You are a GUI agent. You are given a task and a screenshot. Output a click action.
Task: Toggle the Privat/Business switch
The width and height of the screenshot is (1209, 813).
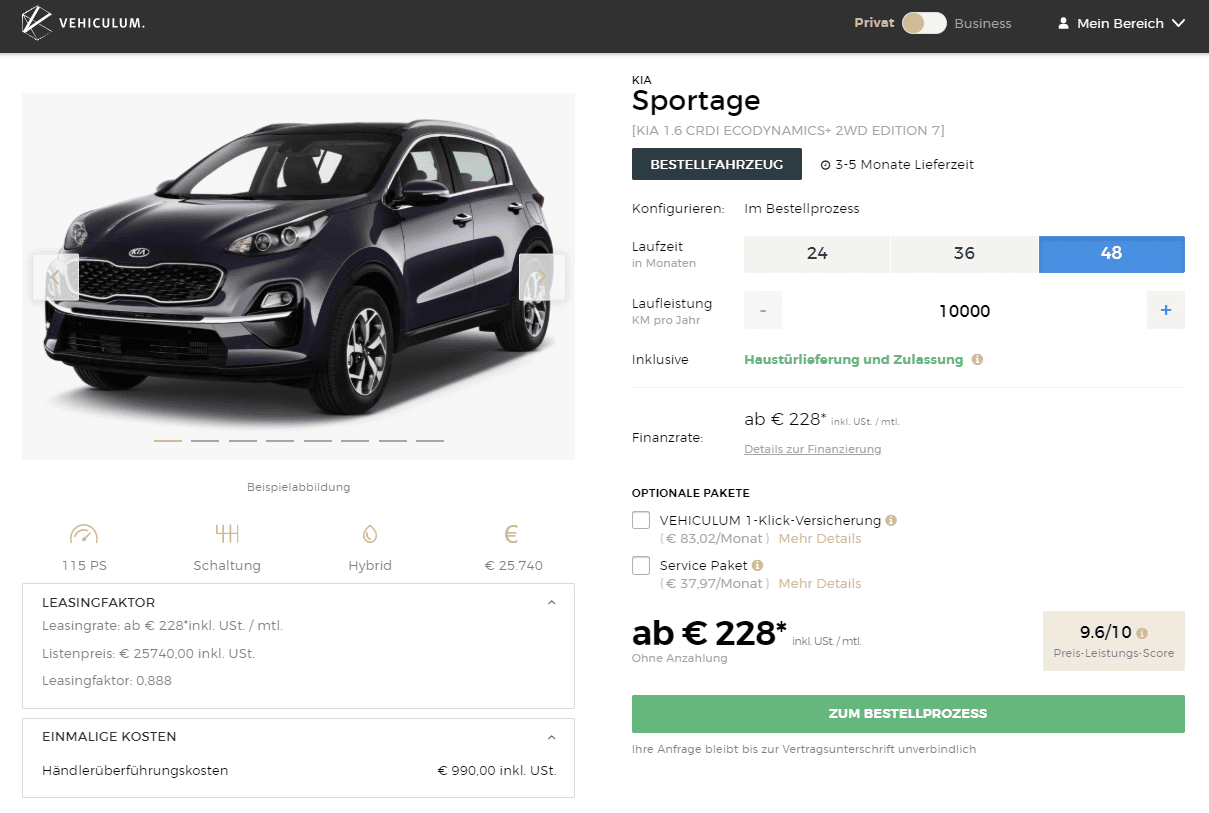click(x=924, y=23)
